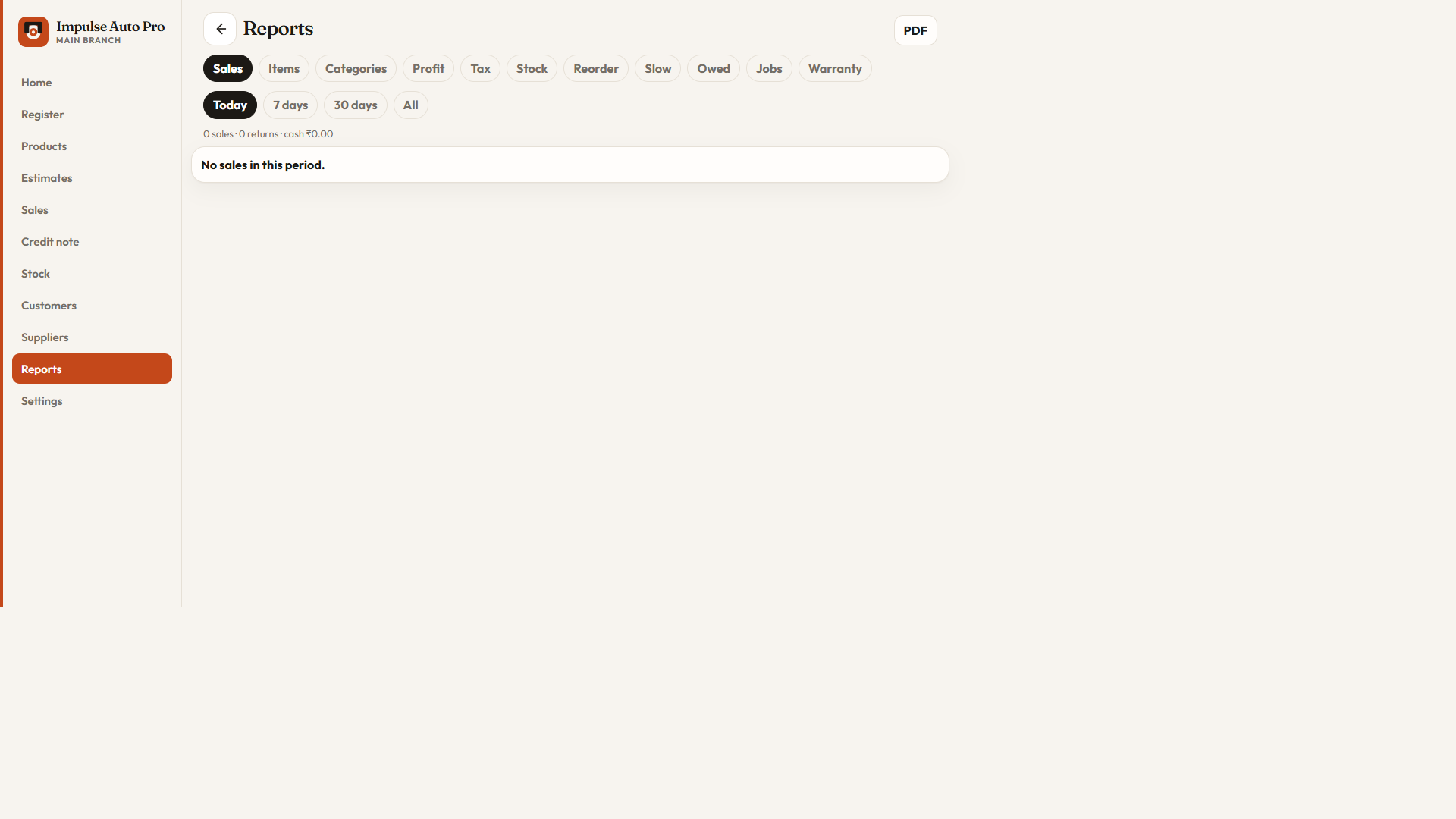This screenshot has width=1456, height=819.
Task: Select the Sales report tab
Action: click(227, 68)
